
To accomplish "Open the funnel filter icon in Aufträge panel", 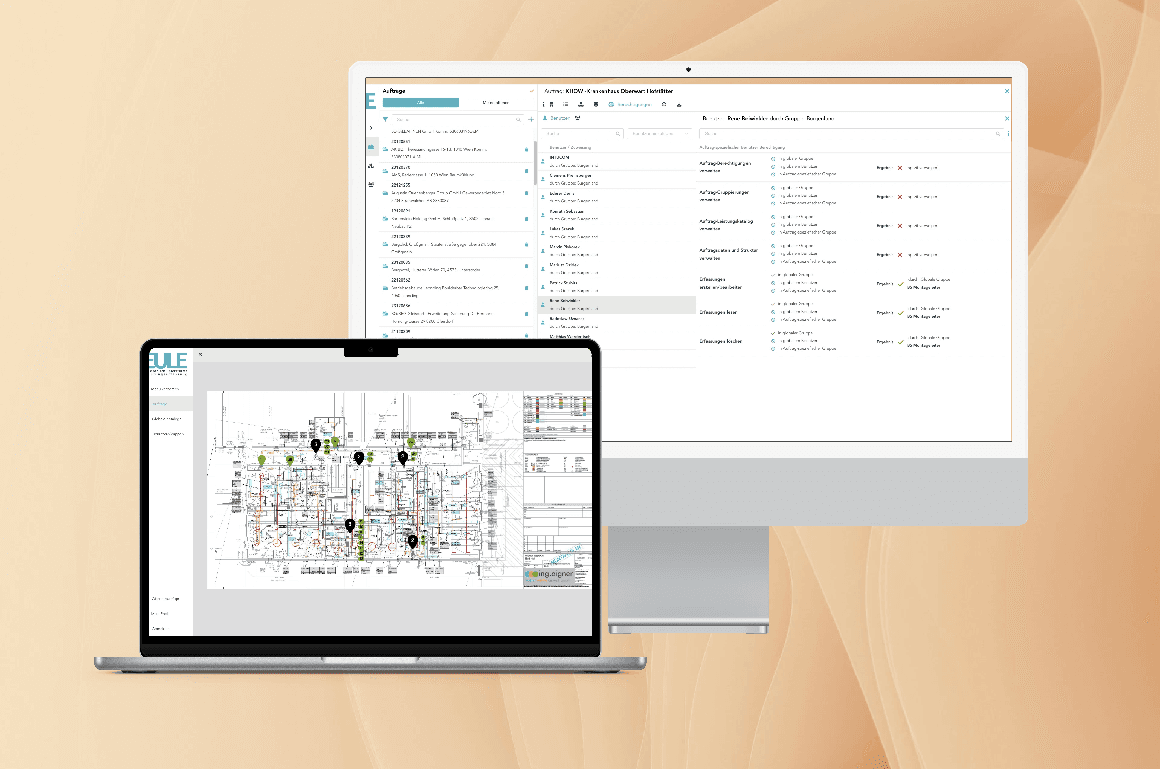I will coord(385,119).
